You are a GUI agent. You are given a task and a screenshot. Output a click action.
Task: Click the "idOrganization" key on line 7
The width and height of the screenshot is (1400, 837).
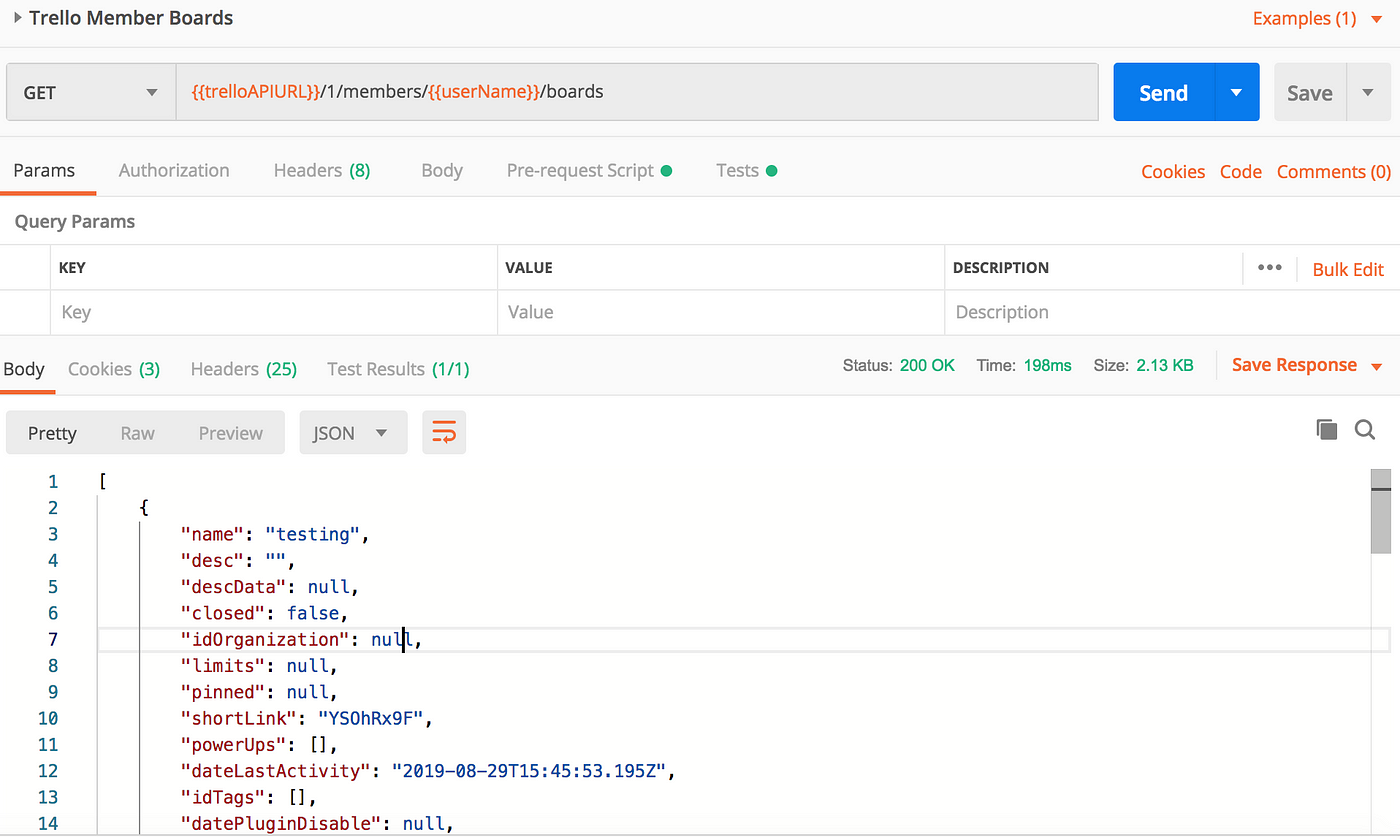pos(266,639)
